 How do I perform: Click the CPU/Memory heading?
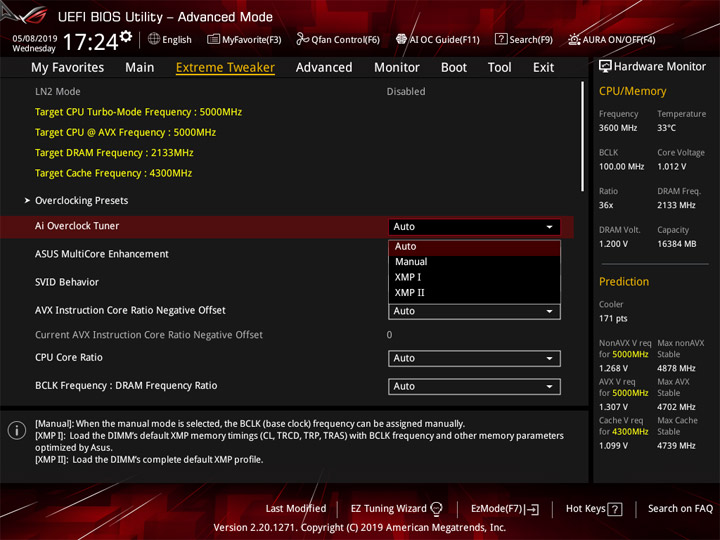(x=632, y=91)
